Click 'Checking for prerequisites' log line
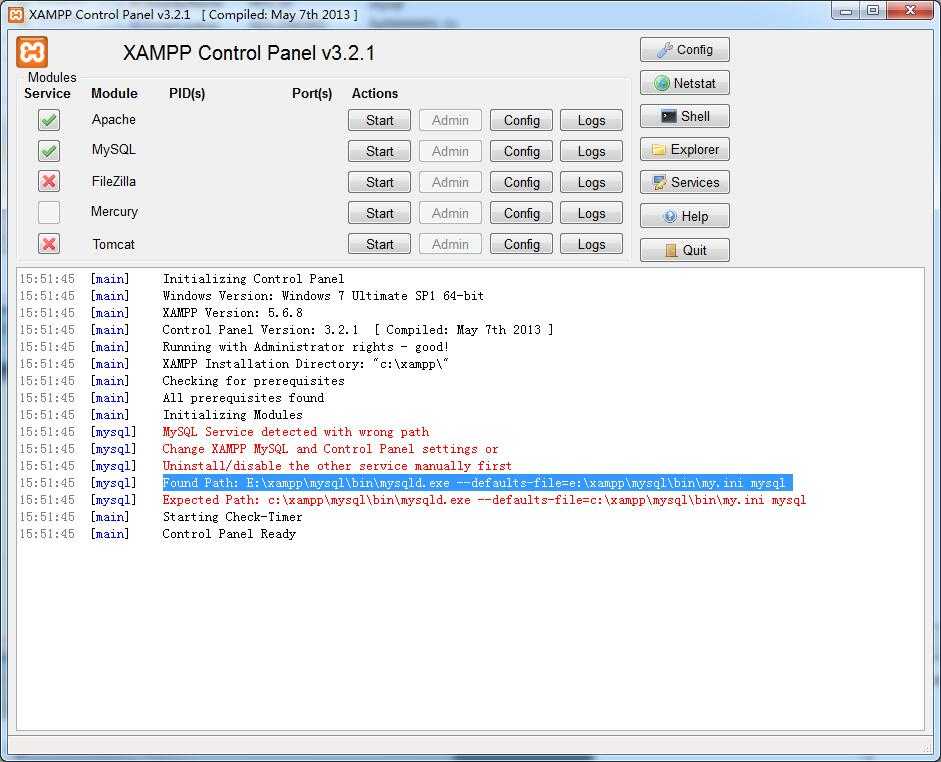 [x=253, y=381]
